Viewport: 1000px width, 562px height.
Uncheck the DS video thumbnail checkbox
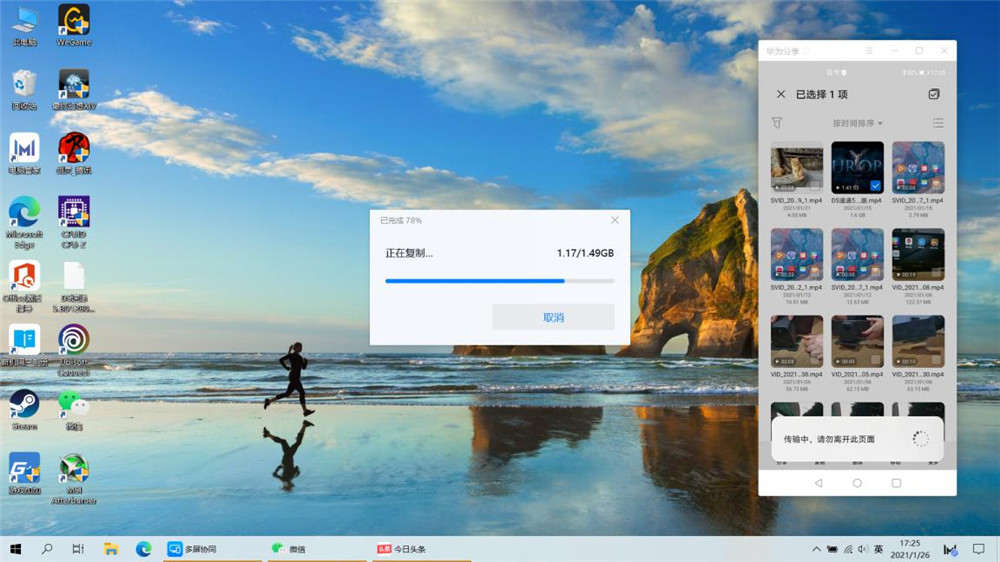(x=876, y=186)
